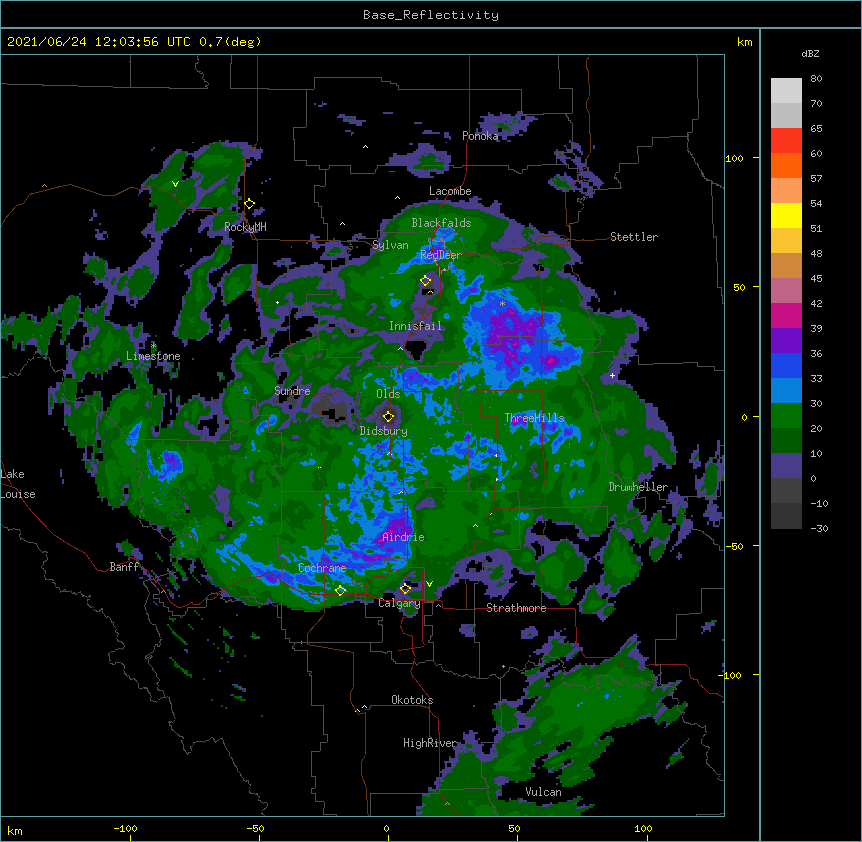Click the Didsbury town label
The width and height of the screenshot is (862, 842).
click(x=384, y=431)
